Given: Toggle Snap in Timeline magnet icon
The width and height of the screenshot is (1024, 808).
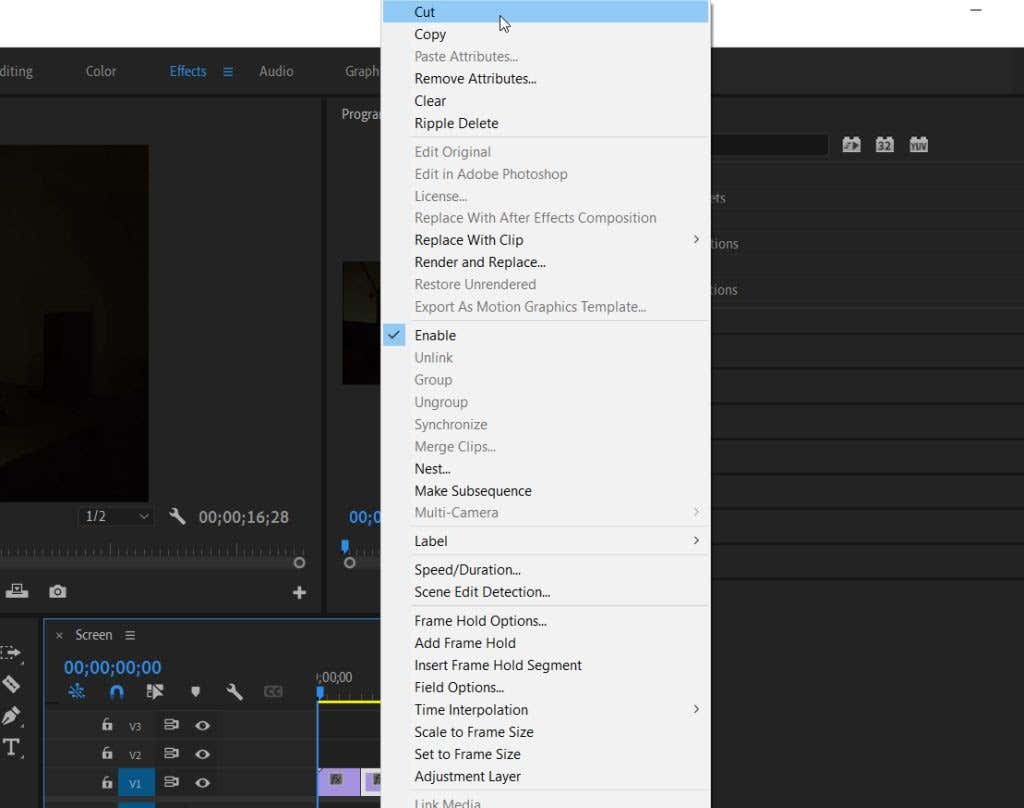Looking at the screenshot, I should pos(116,692).
